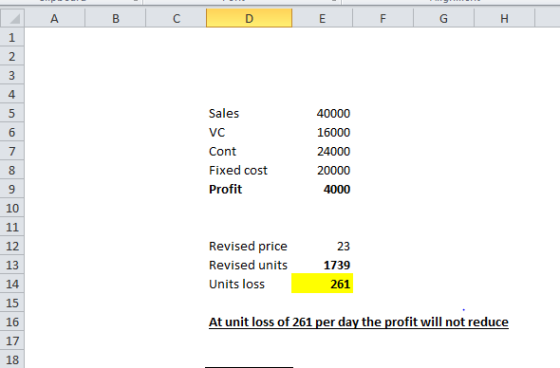Select row 14 header
Screen dimensions: 560x368
12,284
